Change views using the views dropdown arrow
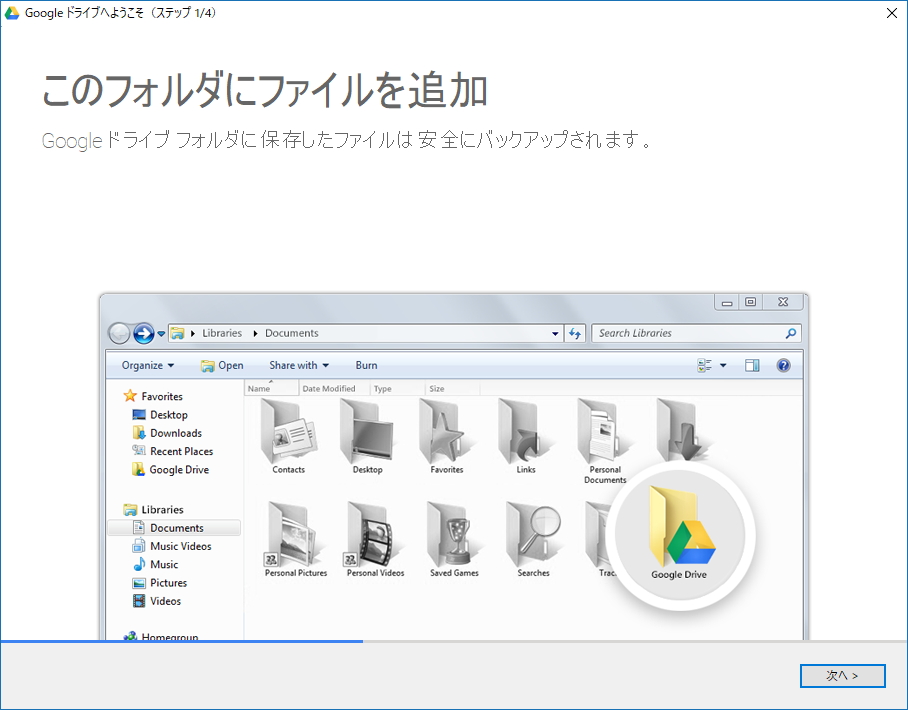This screenshot has width=908, height=710. [722, 365]
